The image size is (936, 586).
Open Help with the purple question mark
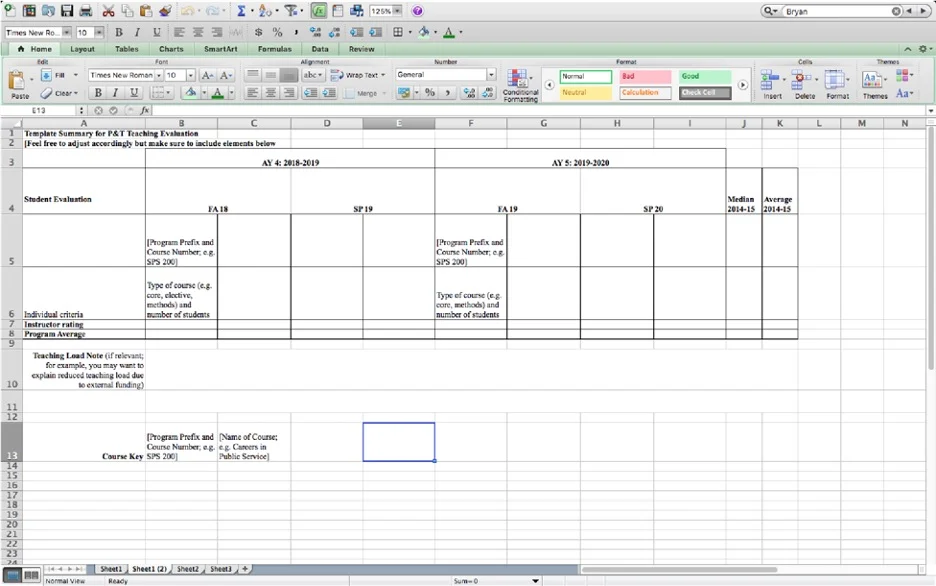pos(418,11)
